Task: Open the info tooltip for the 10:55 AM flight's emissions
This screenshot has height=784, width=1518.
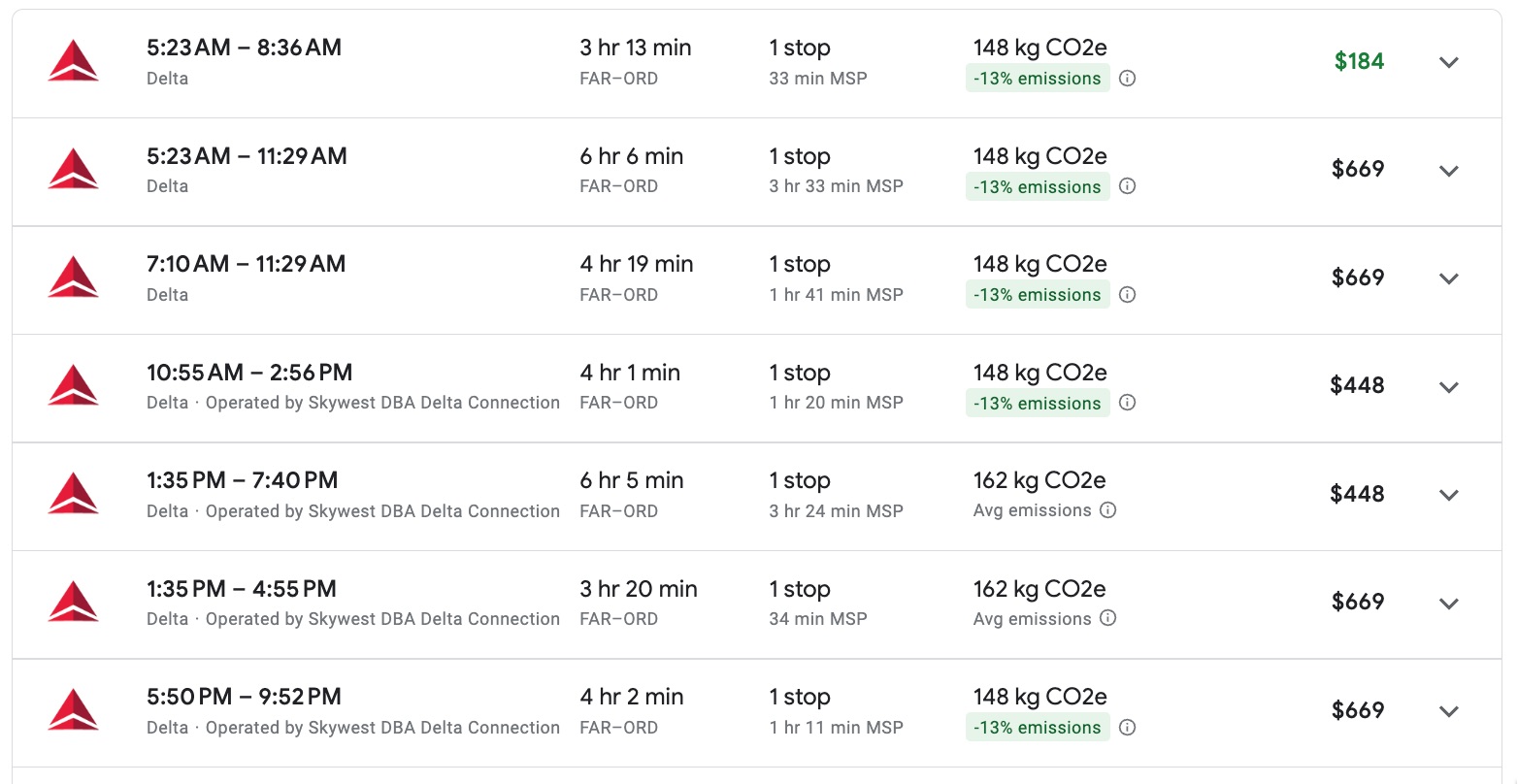Action: (x=1127, y=403)
